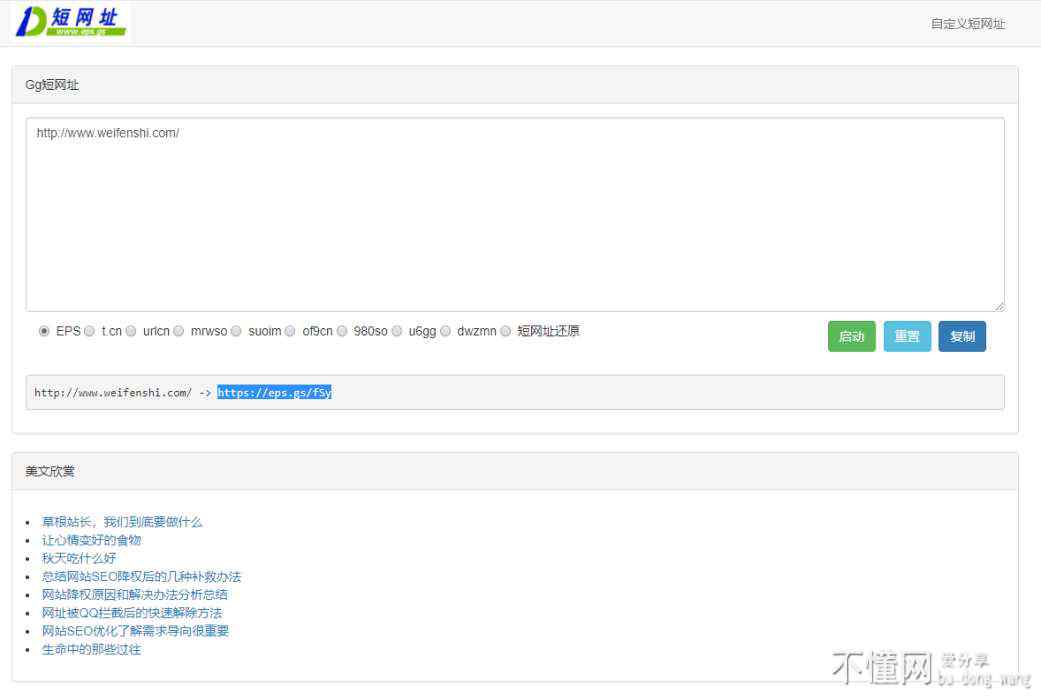Choose the of9cn radio option

click(290, 331)
